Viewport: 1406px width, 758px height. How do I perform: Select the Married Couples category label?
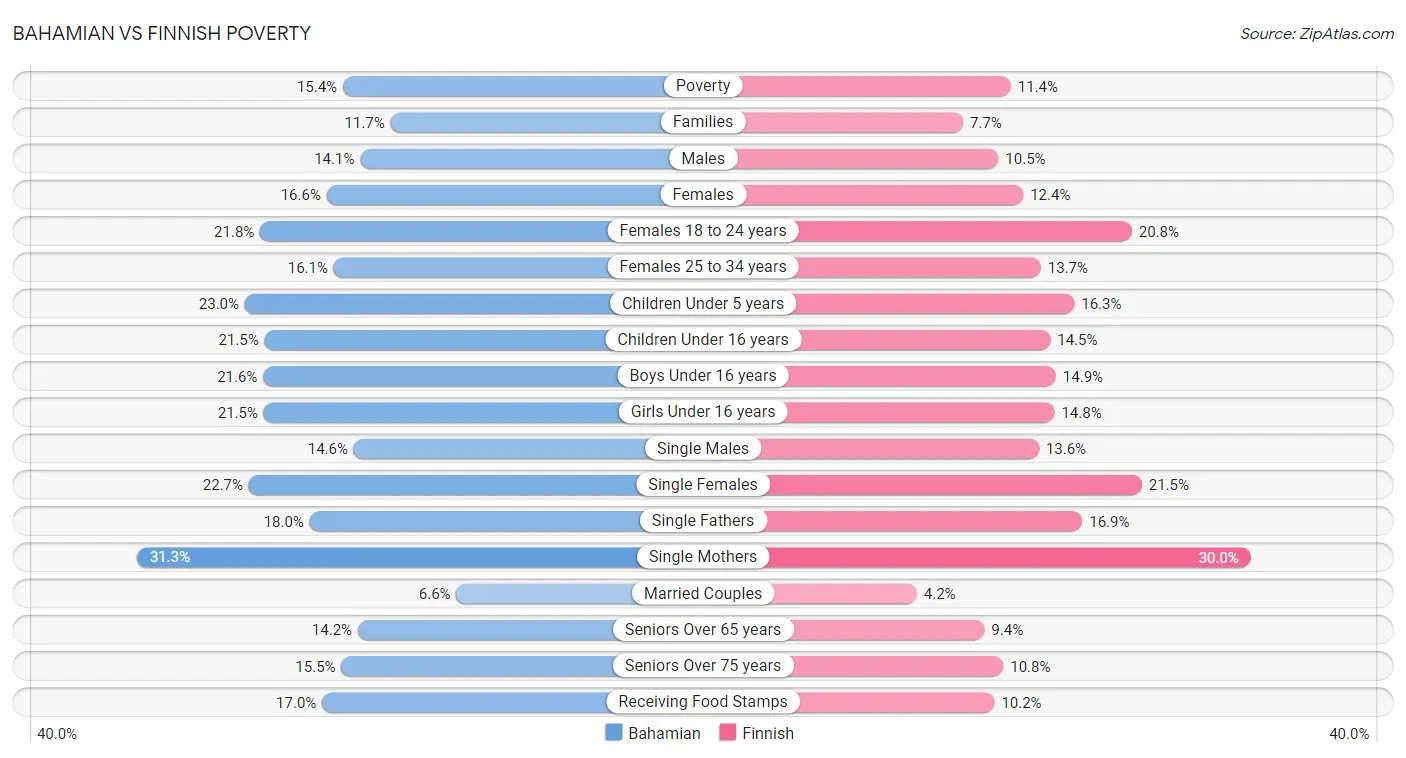pos(703,593)
